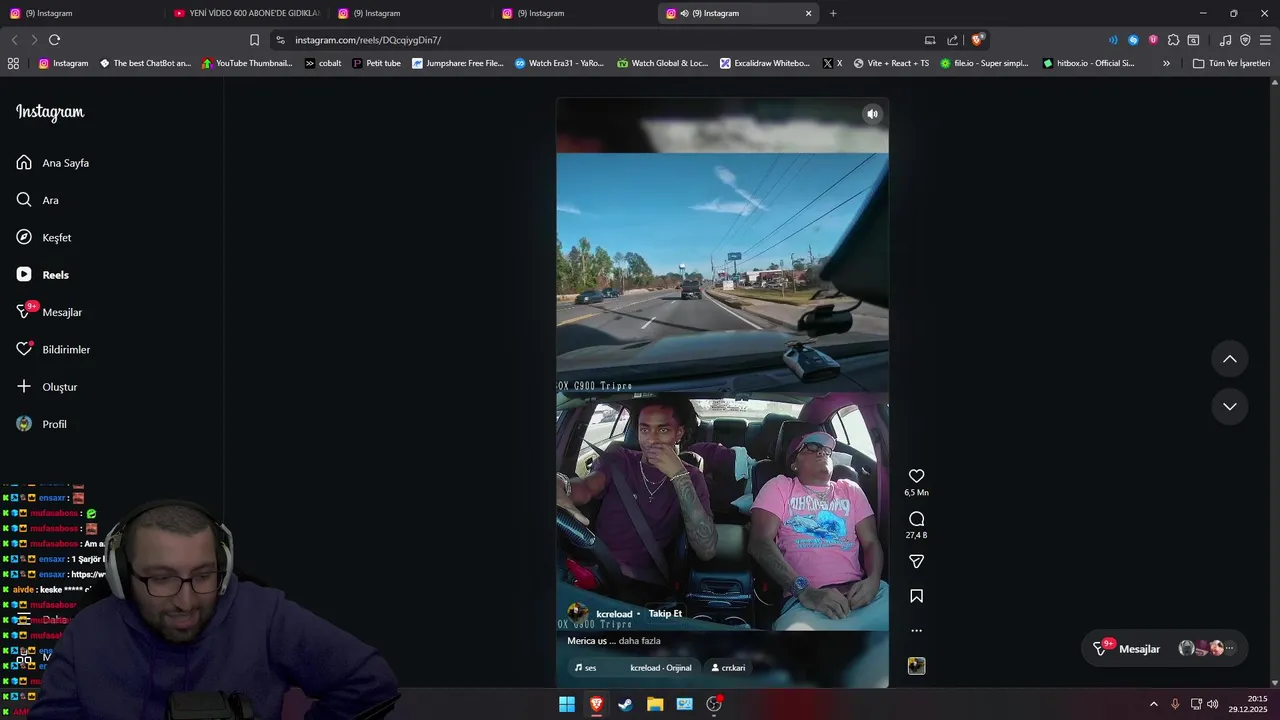Like the reel with the heart icon

pyautogui.click(x=916, y=476)
